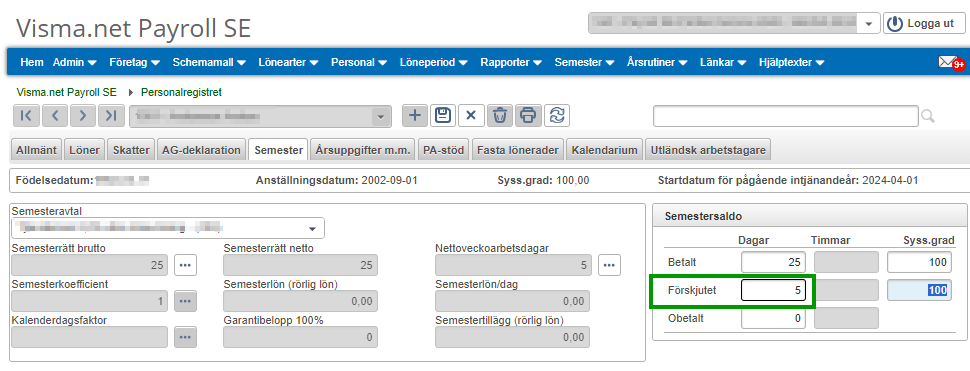Click the Personalregistret breadcrumb link
Screen dimensions: 970x371
point(181,93)
